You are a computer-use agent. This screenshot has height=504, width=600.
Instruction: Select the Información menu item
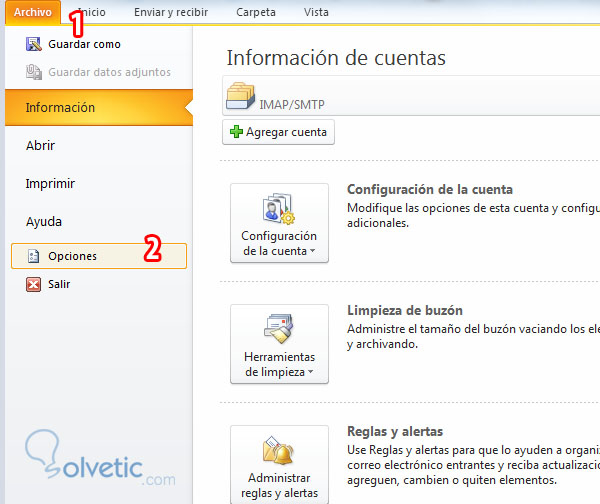(x=99, y=108)
